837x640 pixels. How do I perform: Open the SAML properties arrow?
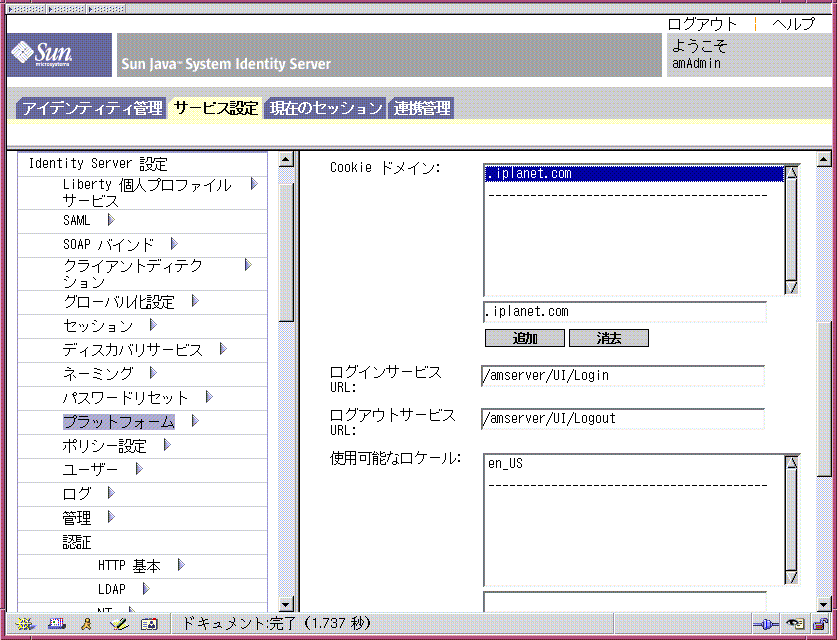[111, 220]
